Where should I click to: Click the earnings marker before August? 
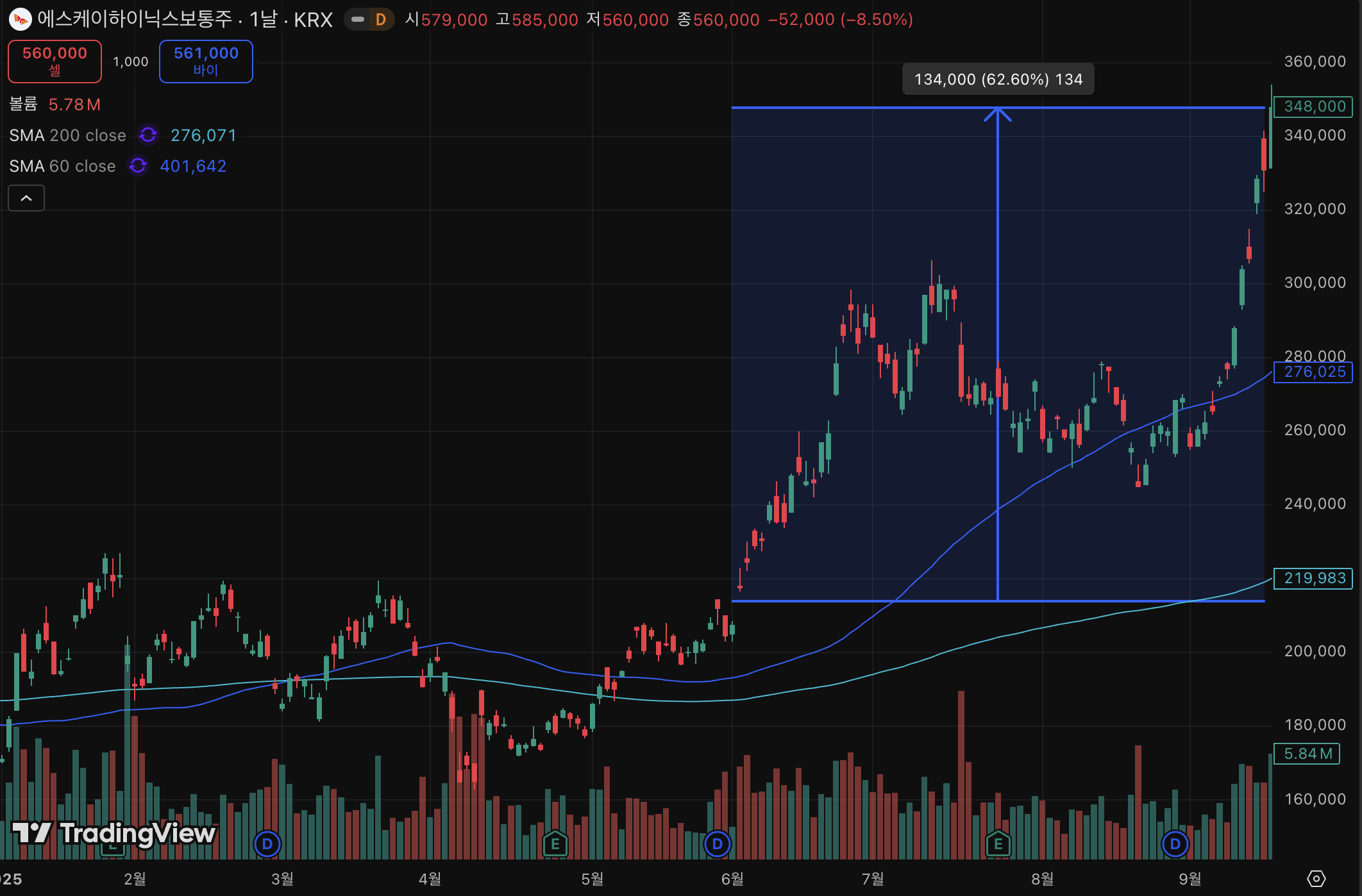[x=998, y=844]
